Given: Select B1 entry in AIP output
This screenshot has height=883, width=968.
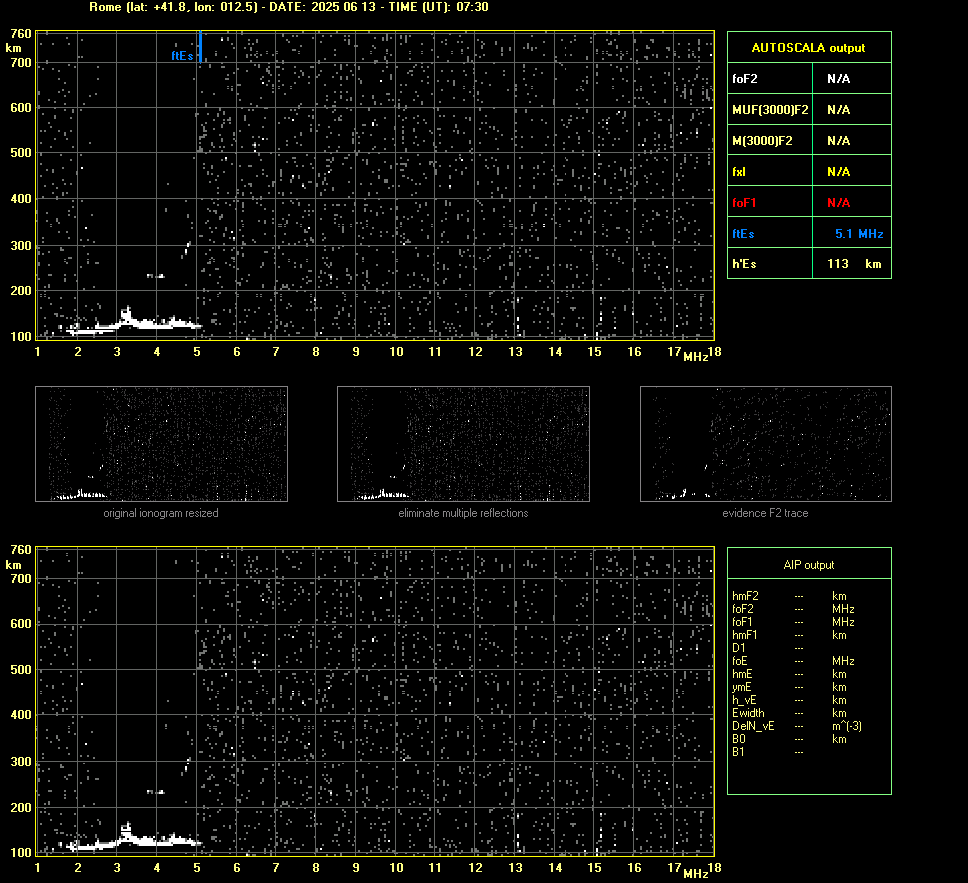Looking at the screenshot, I should (x=738, y=751).
